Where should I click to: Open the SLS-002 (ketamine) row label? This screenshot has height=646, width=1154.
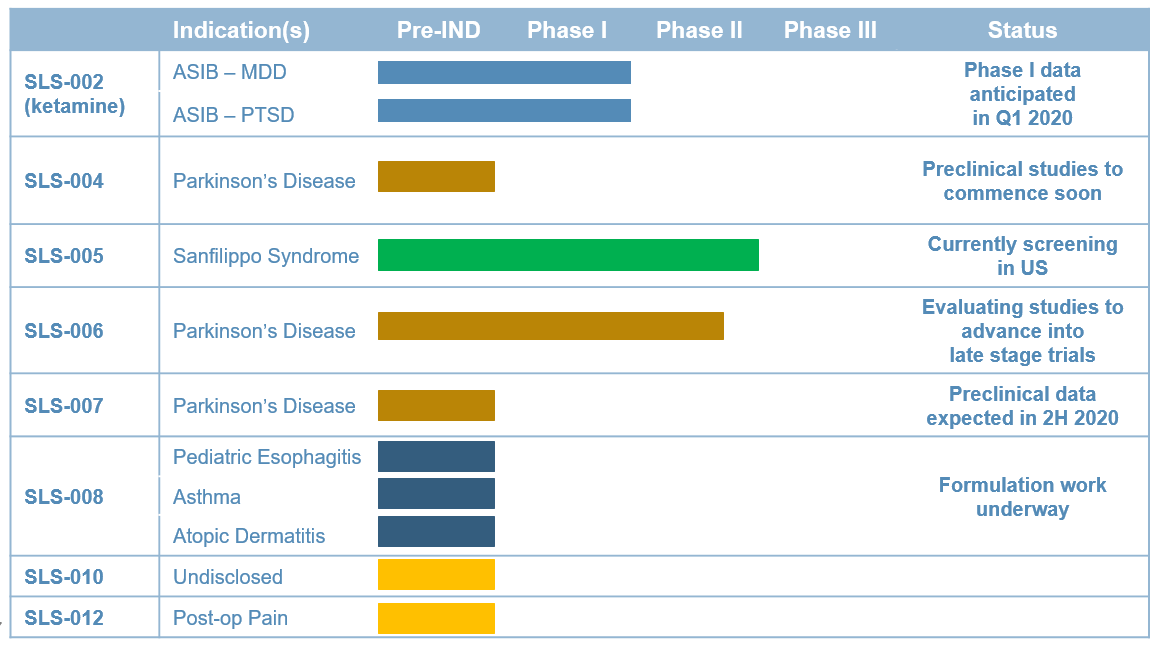point(74,93)
